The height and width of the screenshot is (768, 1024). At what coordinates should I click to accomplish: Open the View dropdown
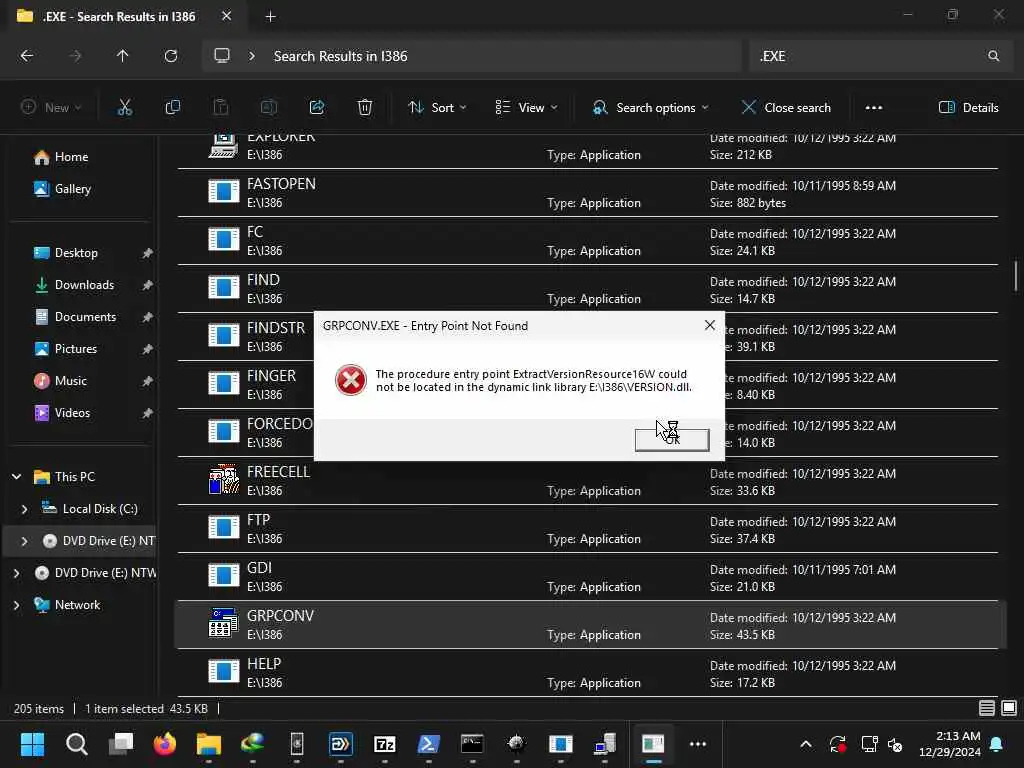(526, 108)
